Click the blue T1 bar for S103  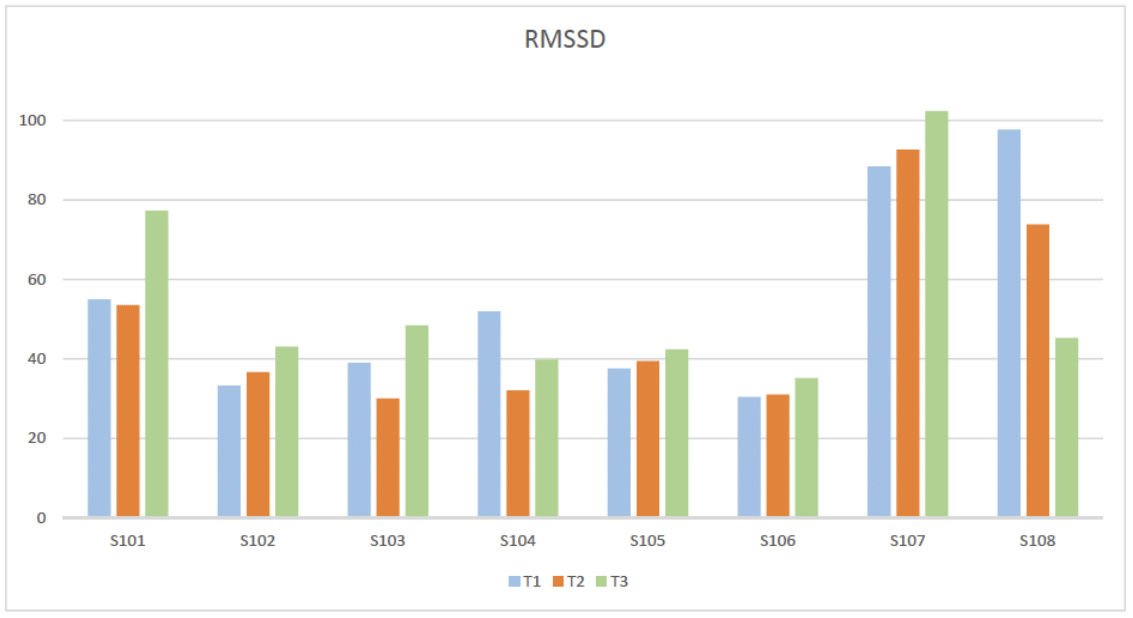tap(359, 440)
